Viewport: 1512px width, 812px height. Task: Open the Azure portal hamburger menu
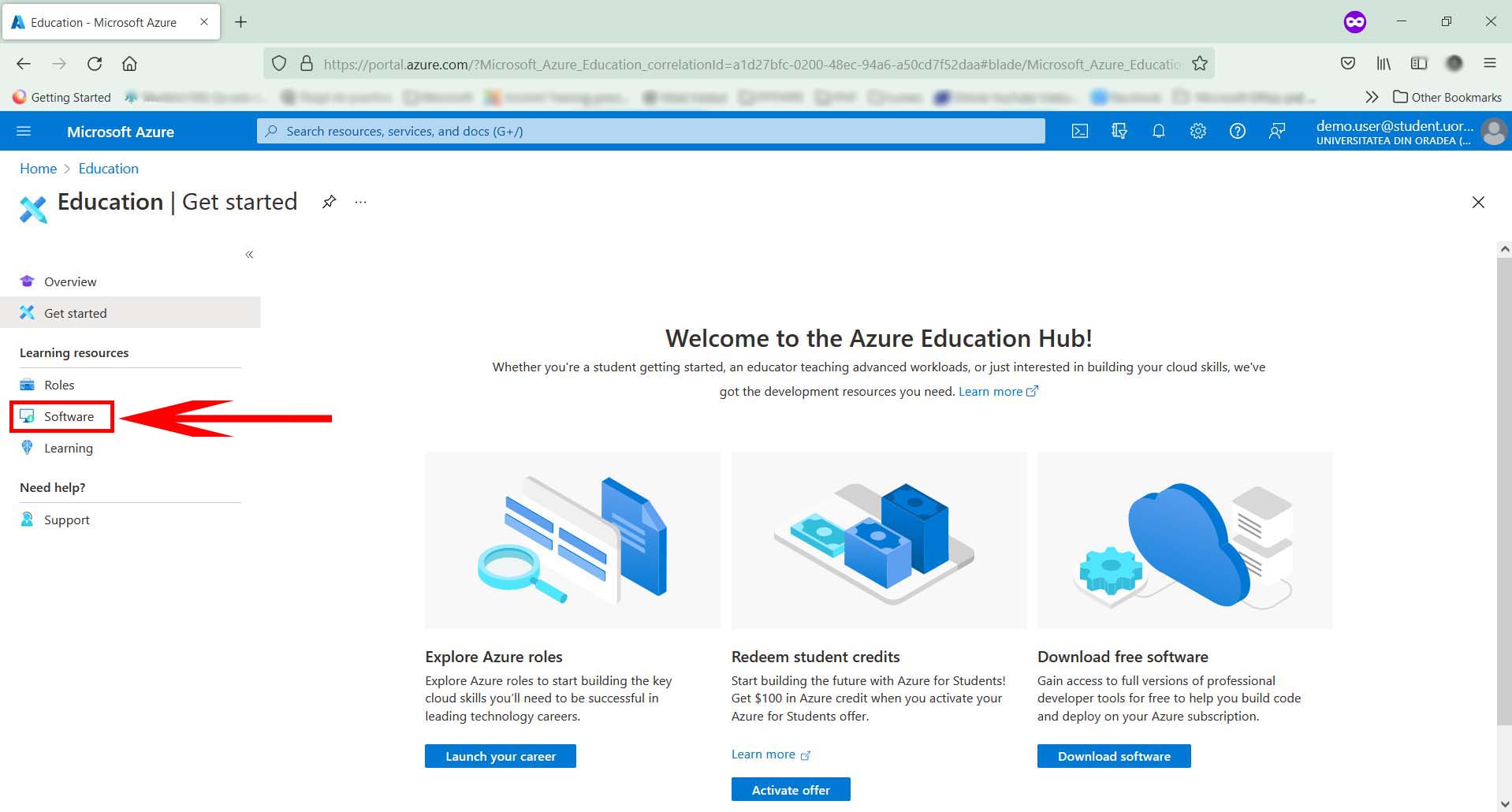tap(24, 131)
